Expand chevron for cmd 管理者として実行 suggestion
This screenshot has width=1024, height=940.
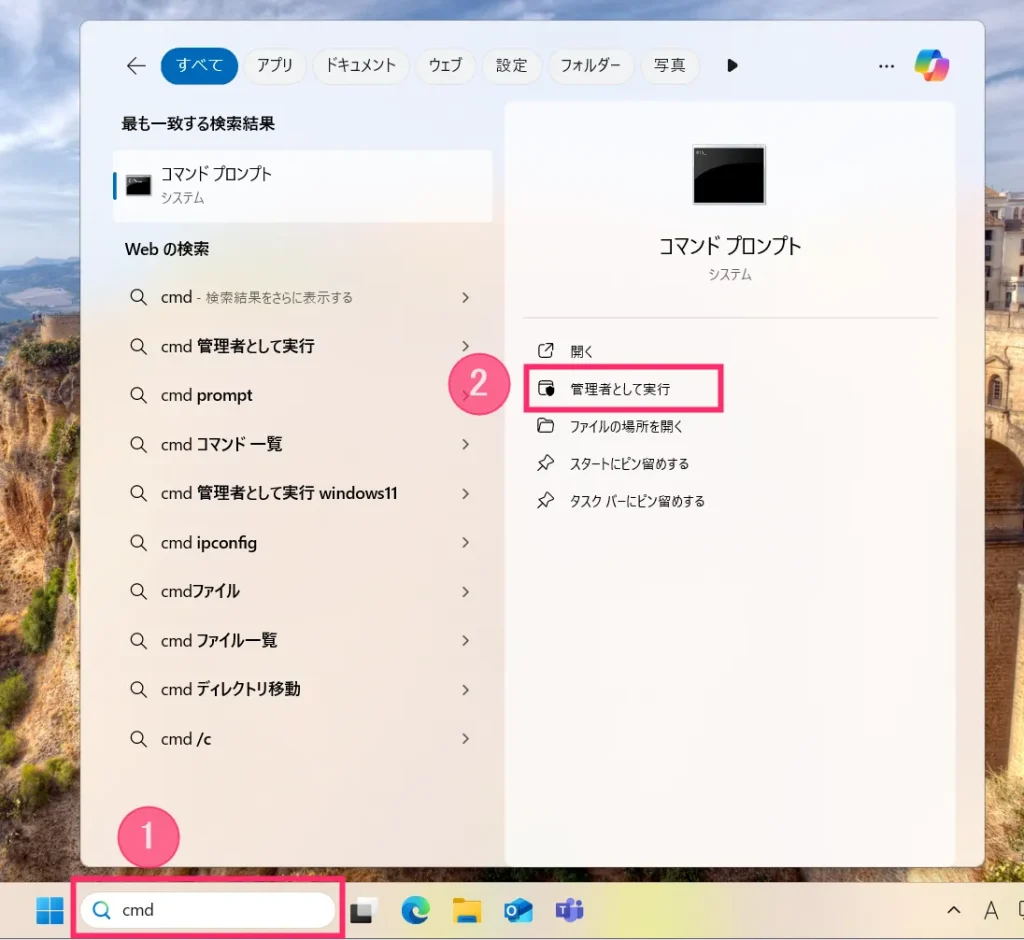(x=465, y=346)
